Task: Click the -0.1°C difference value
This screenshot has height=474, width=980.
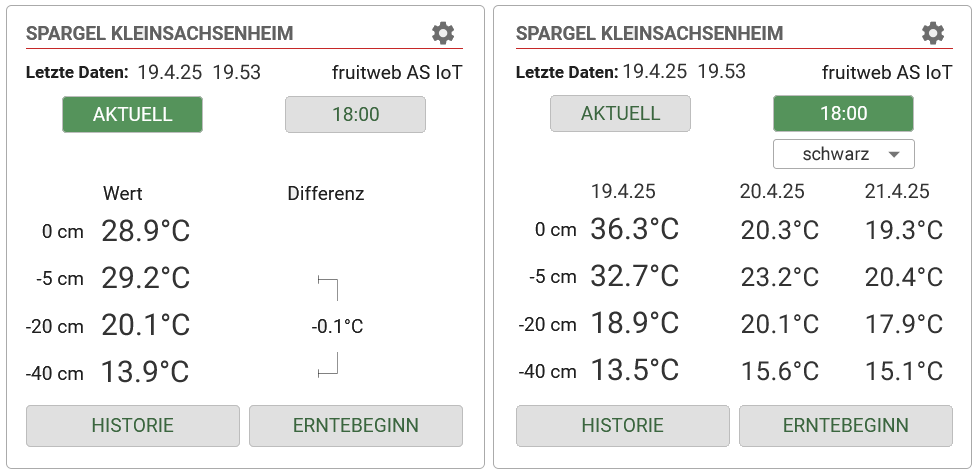Action: tap(337, 326)
